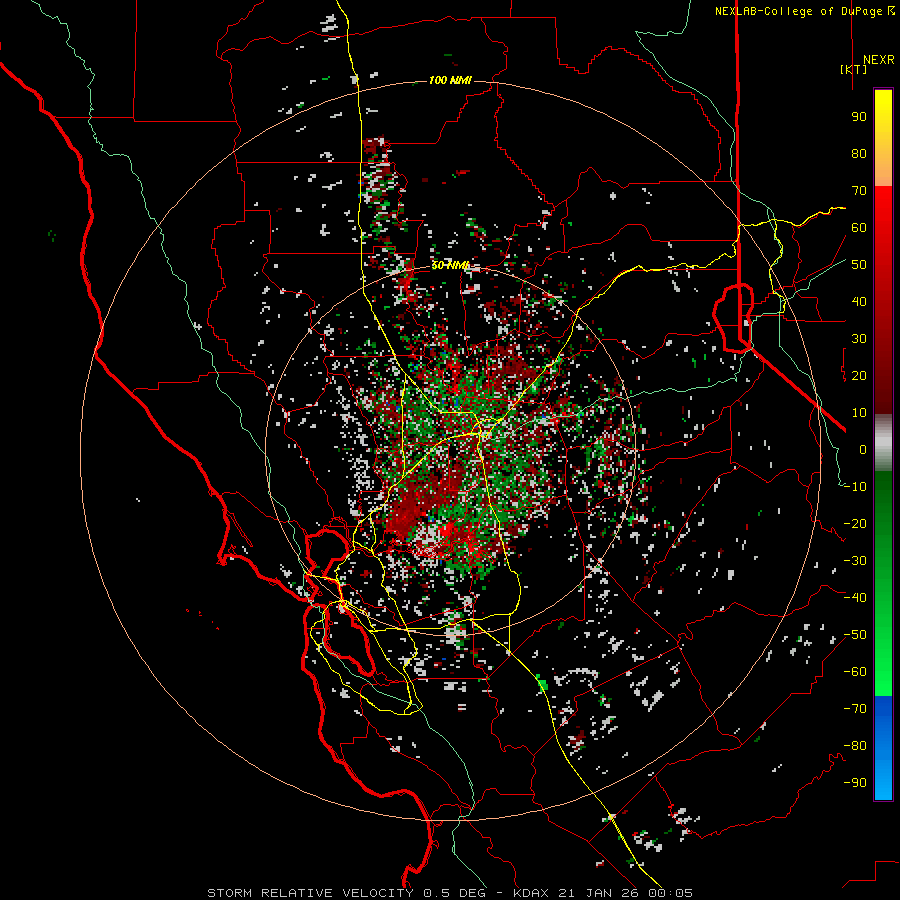Click the -20 value on the velocity scale

[855, 524]
